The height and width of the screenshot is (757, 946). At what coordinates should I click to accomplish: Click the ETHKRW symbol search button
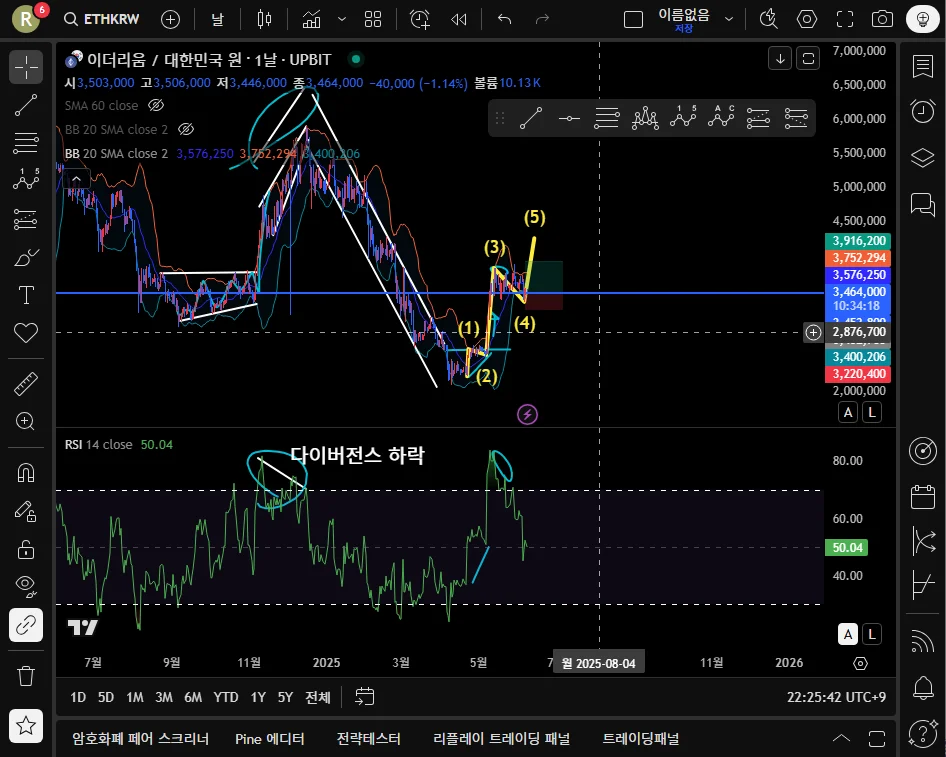click(x=103, y=19)
